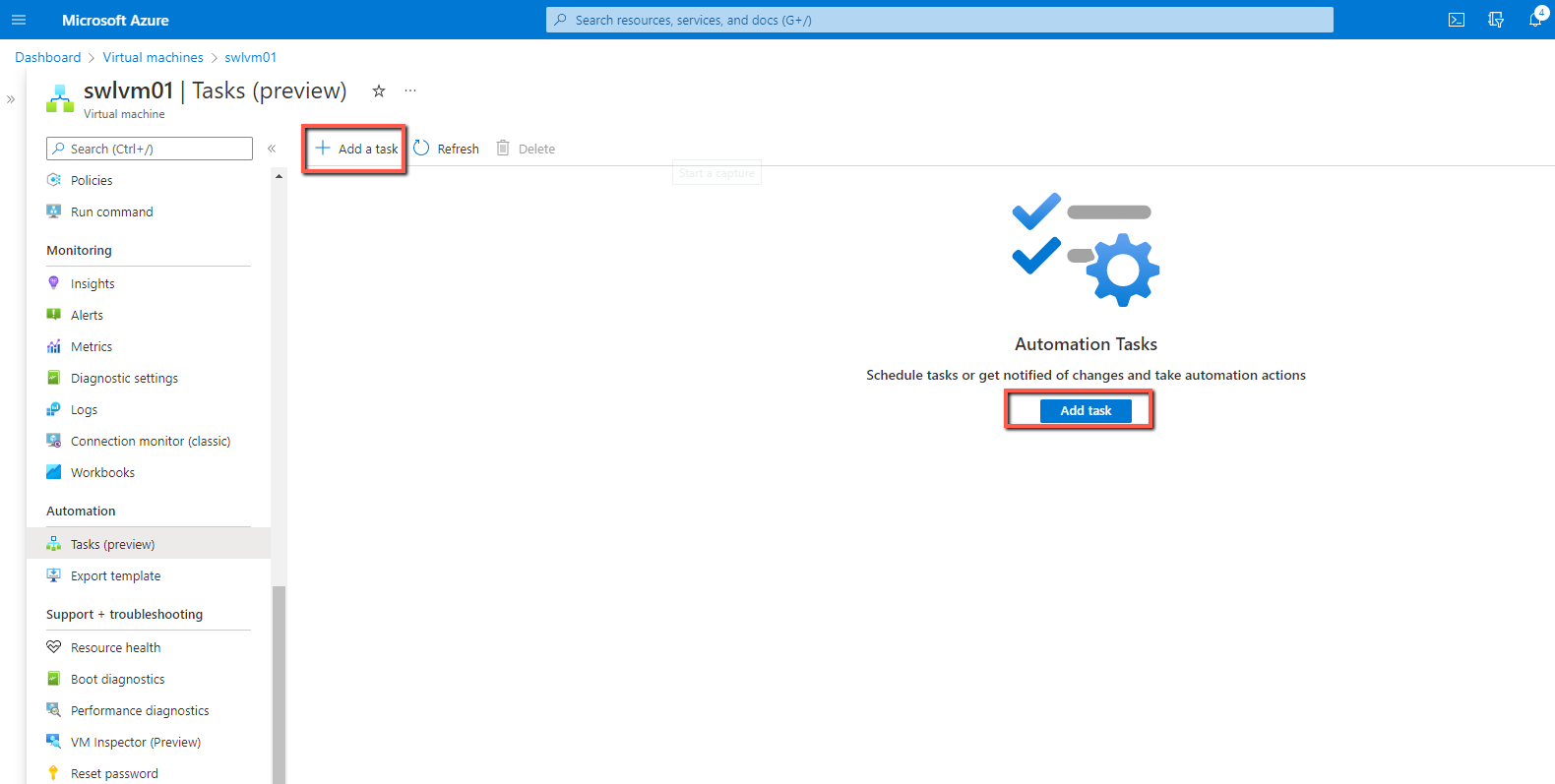Click the Workbooks icon
1555x784 pixels.
coord(54,472)
